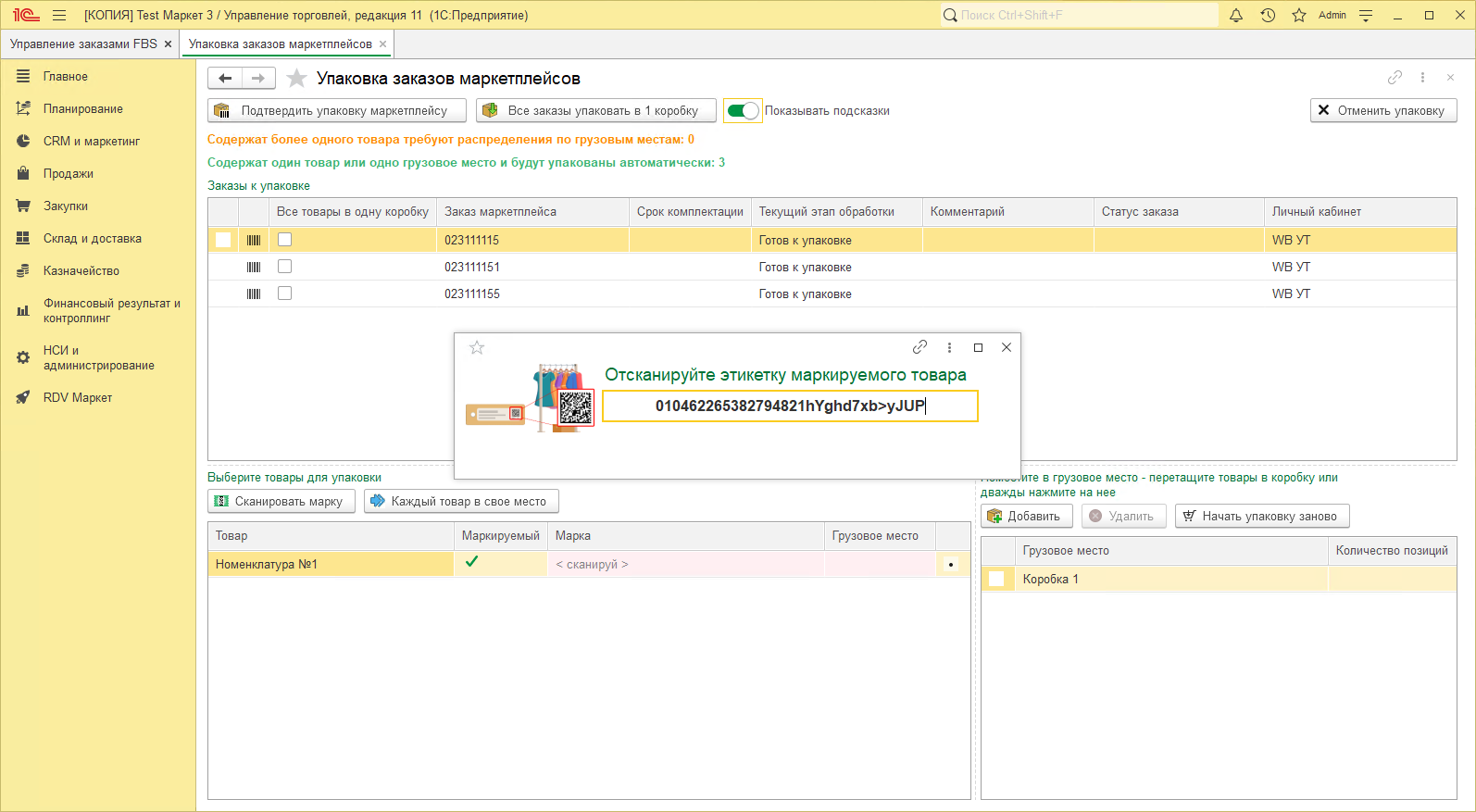Click the marking code input field
Screen dimensions: 1476x812
790,406
